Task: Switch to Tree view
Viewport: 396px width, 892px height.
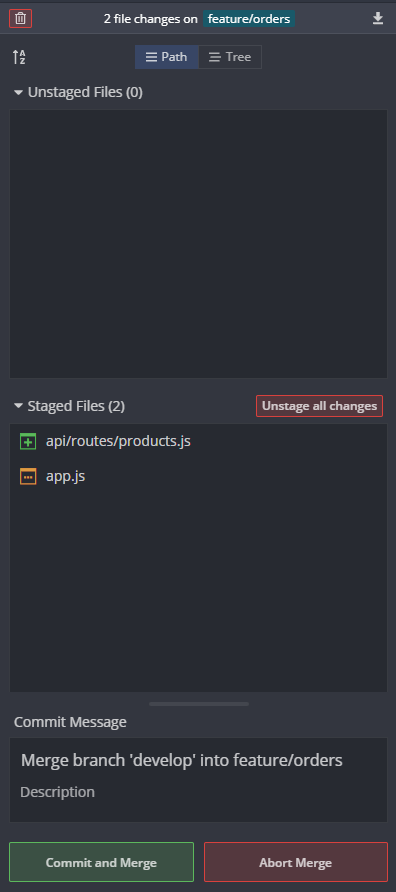Action: click(x=230, y=57)
